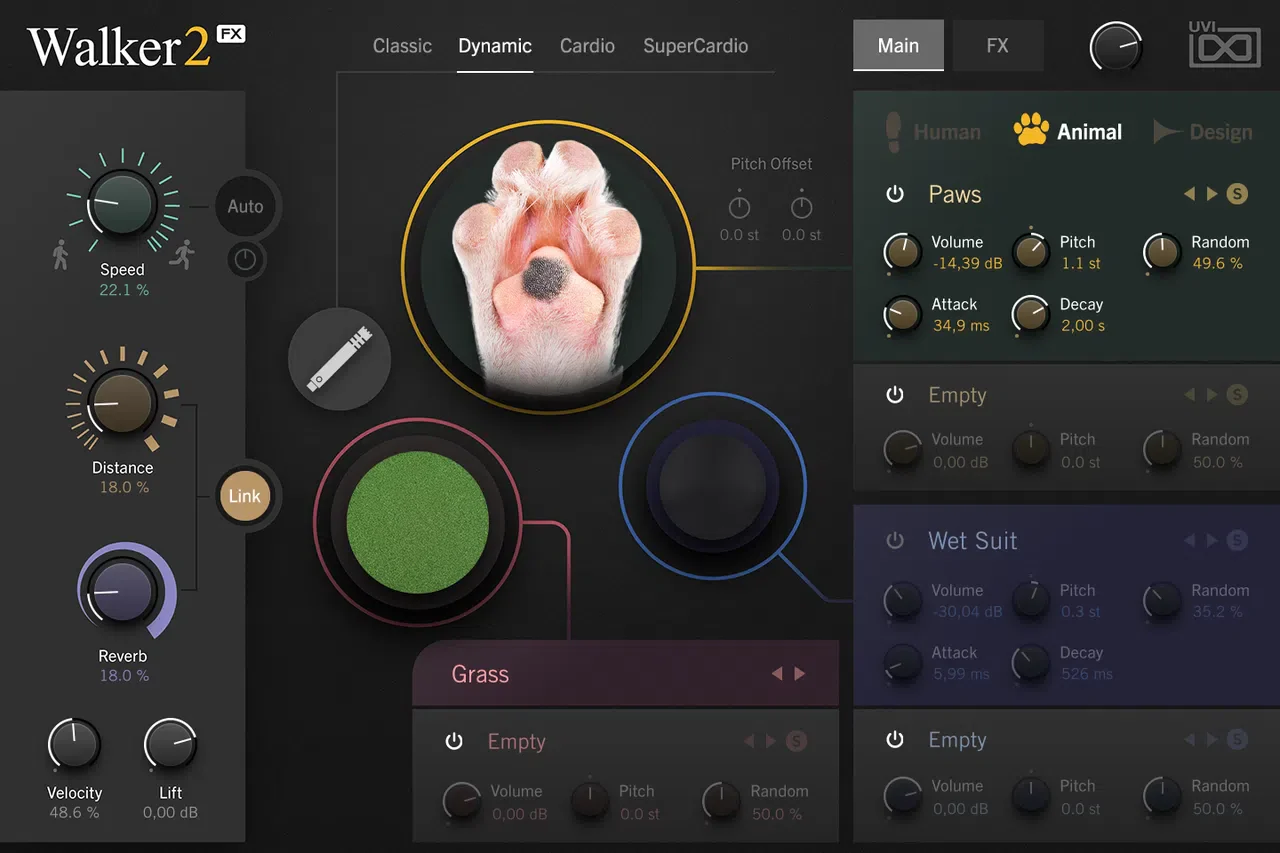This screenshot has width=1280, height=853.
Task: Open the Main page button
Action: tap(898, 46)
